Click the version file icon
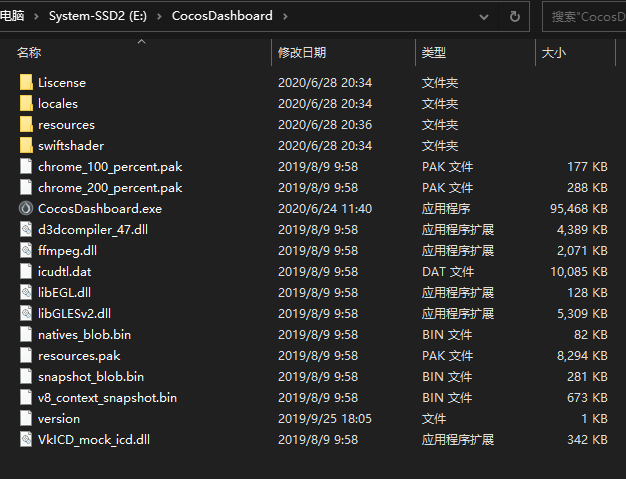Image resolution: width=626 pixels, height=479 pixels. coord(26,418)
